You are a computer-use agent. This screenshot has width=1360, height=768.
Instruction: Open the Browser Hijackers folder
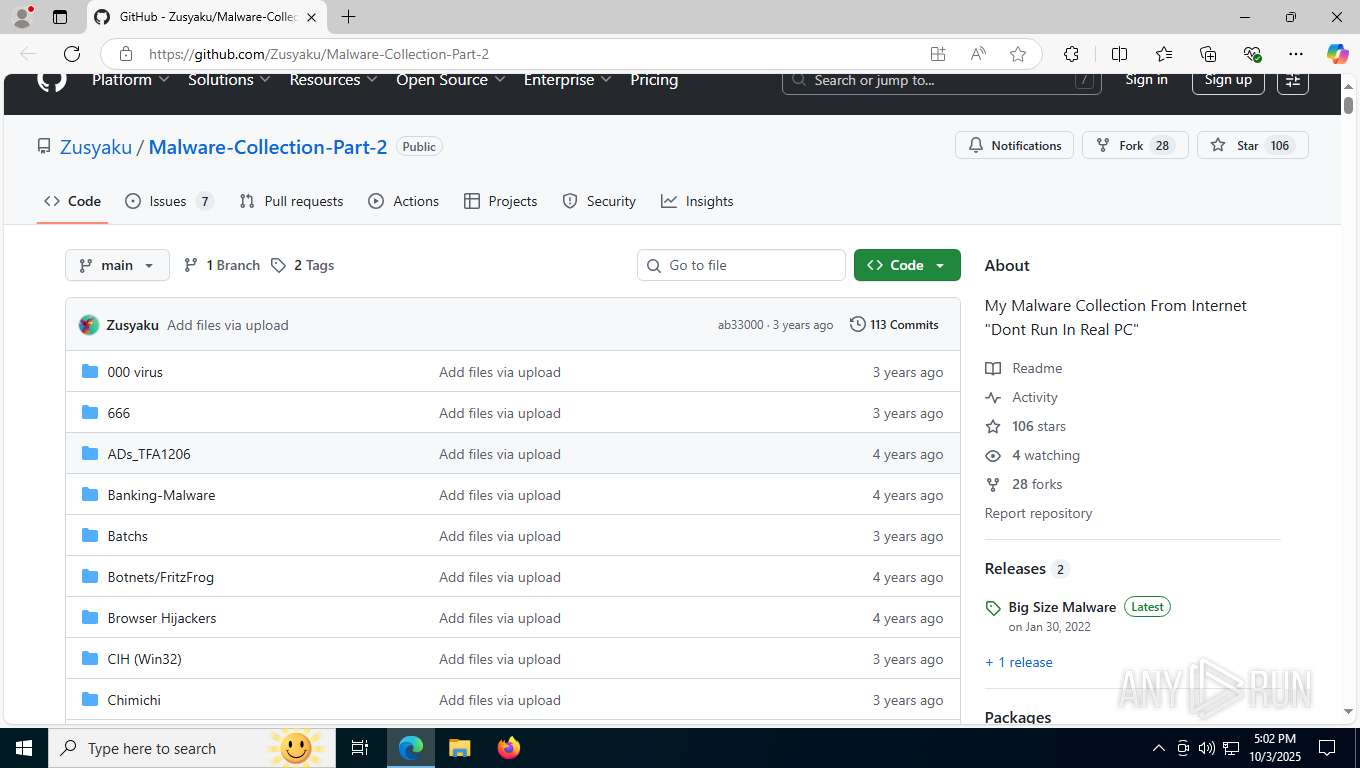162,618
